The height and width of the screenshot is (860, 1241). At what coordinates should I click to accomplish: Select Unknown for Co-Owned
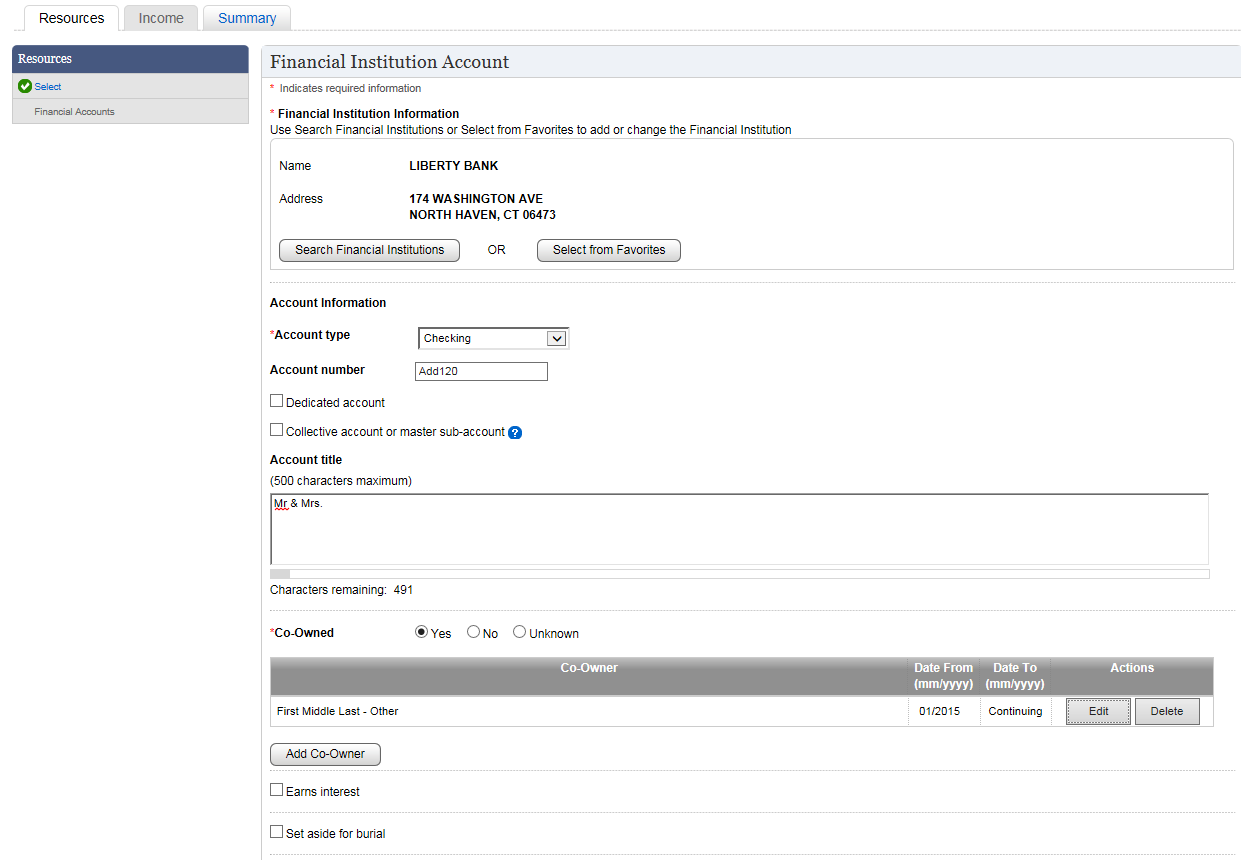(520, 632)
